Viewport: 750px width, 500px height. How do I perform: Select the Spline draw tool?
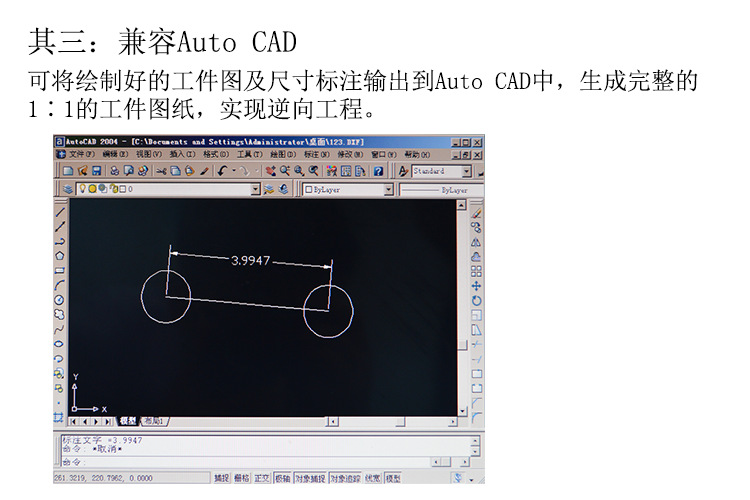[x=60, y=329]
